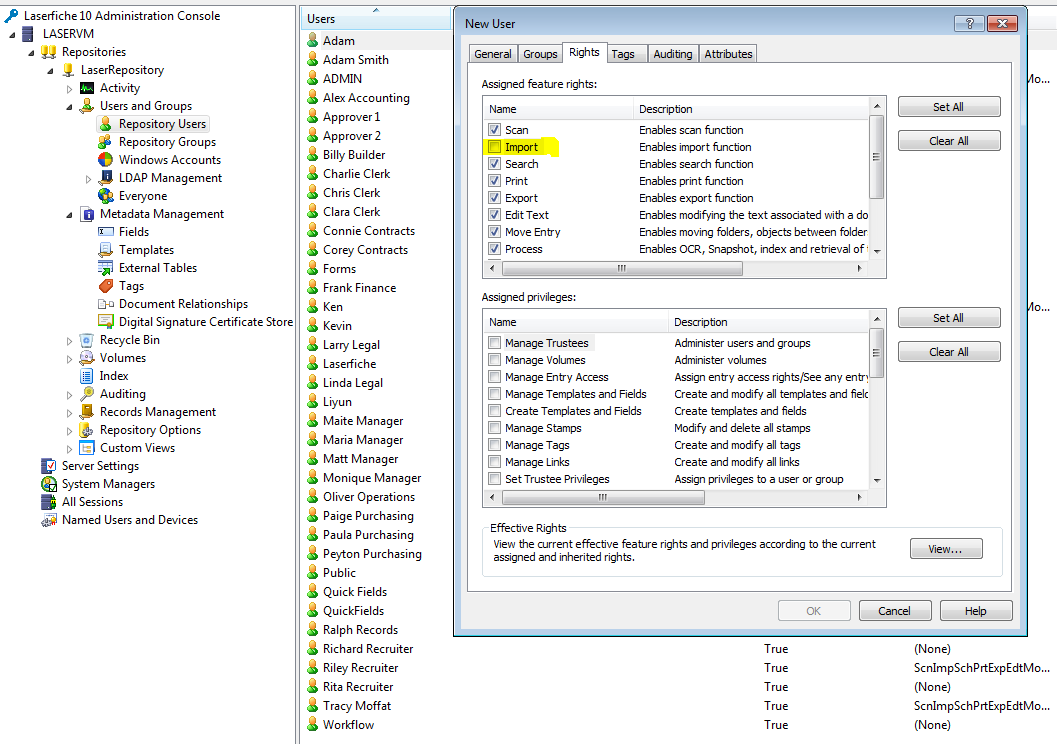Viewport: 1057px width, 744px height.
Task: Switch to the Attributes tab
Action: (728, 54)
